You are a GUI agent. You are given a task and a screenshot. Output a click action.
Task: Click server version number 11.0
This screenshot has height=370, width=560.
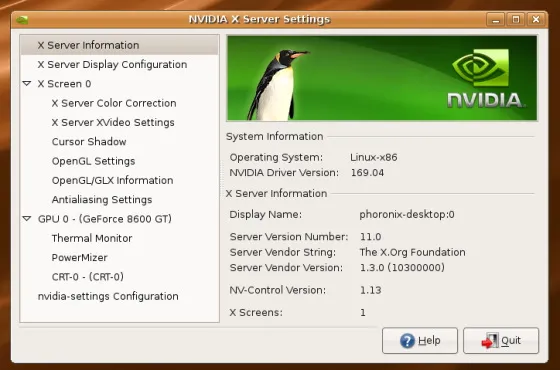point(370,236)
